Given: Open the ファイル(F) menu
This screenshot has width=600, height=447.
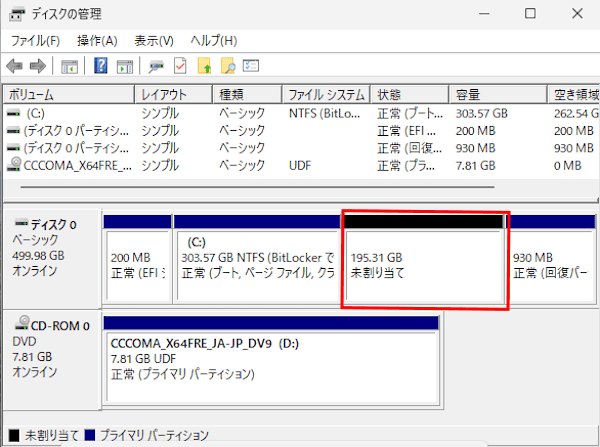Looking at the screenshot, I should 35,41.
